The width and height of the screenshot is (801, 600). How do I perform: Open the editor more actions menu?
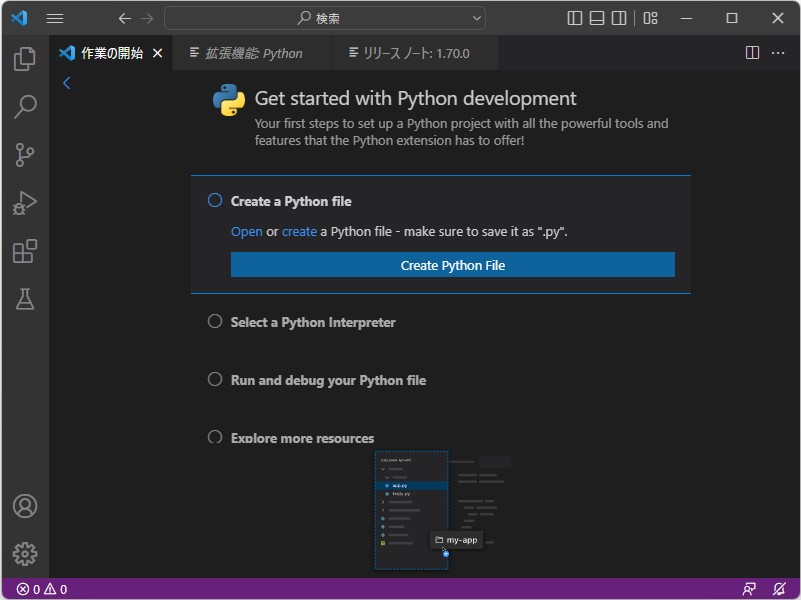(778, 52)
